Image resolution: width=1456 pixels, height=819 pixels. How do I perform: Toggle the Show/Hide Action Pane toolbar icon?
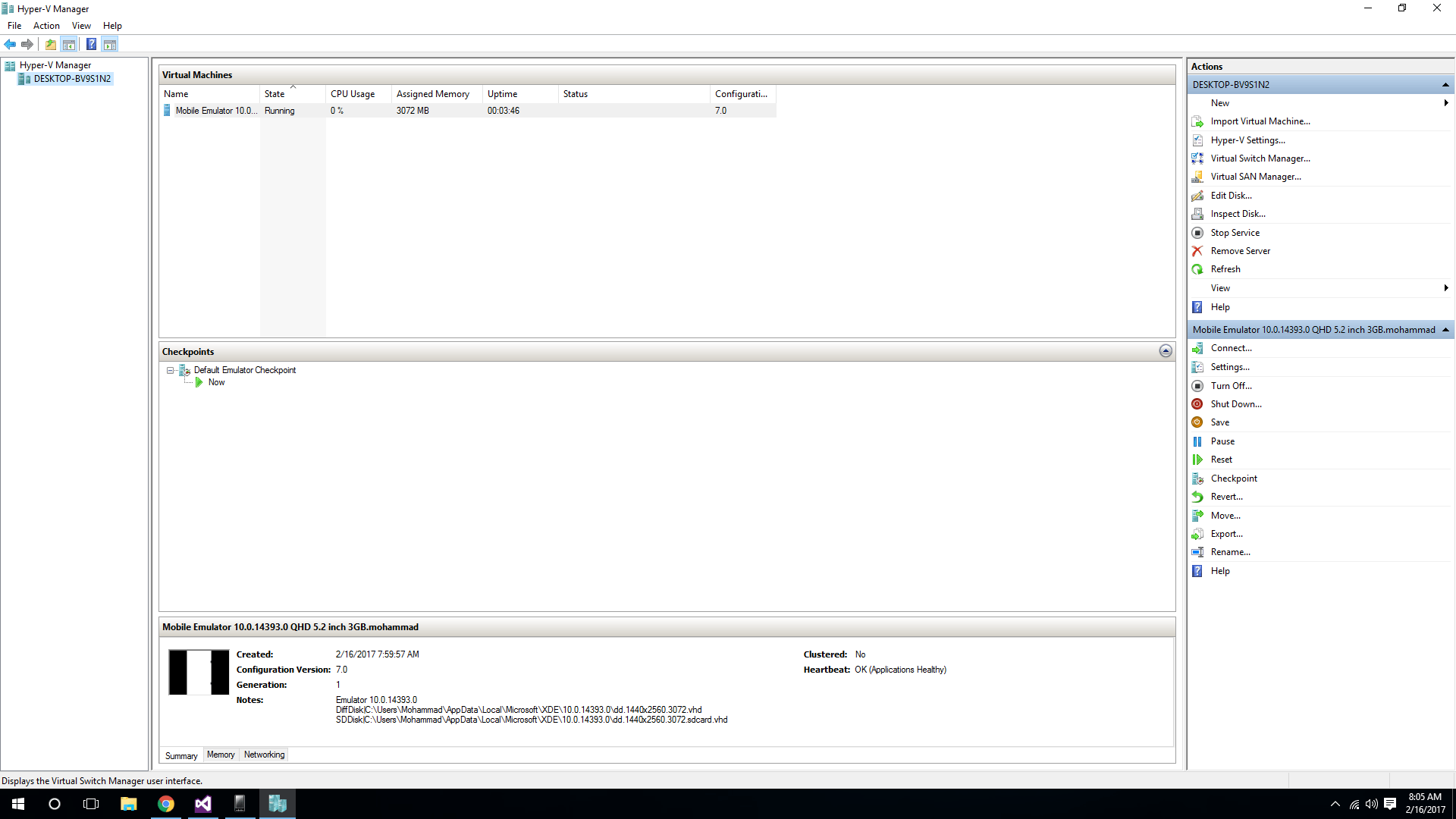pyautogui.click(x=110, y=45)
